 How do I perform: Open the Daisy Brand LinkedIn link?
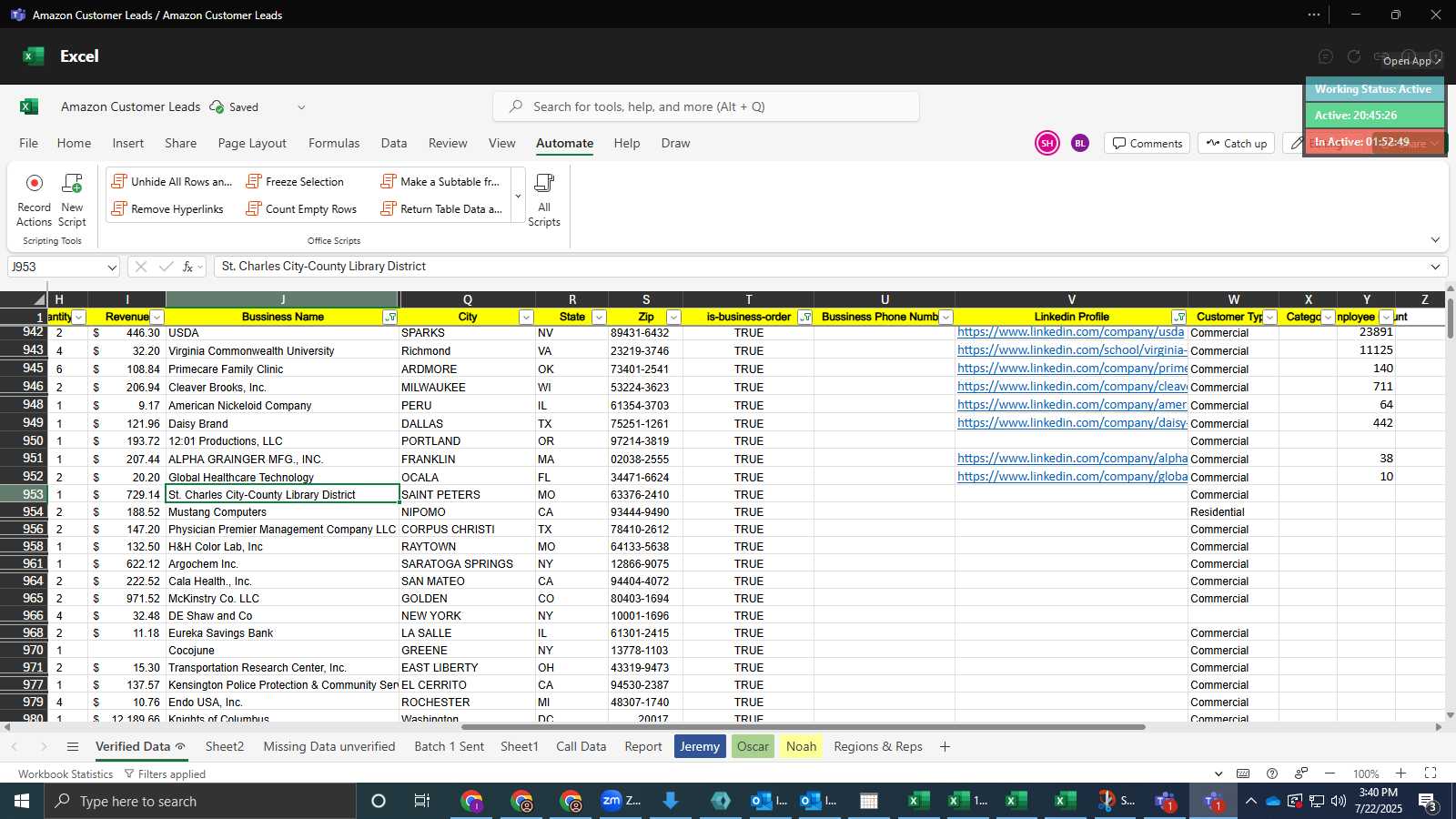click(1072, 423)
